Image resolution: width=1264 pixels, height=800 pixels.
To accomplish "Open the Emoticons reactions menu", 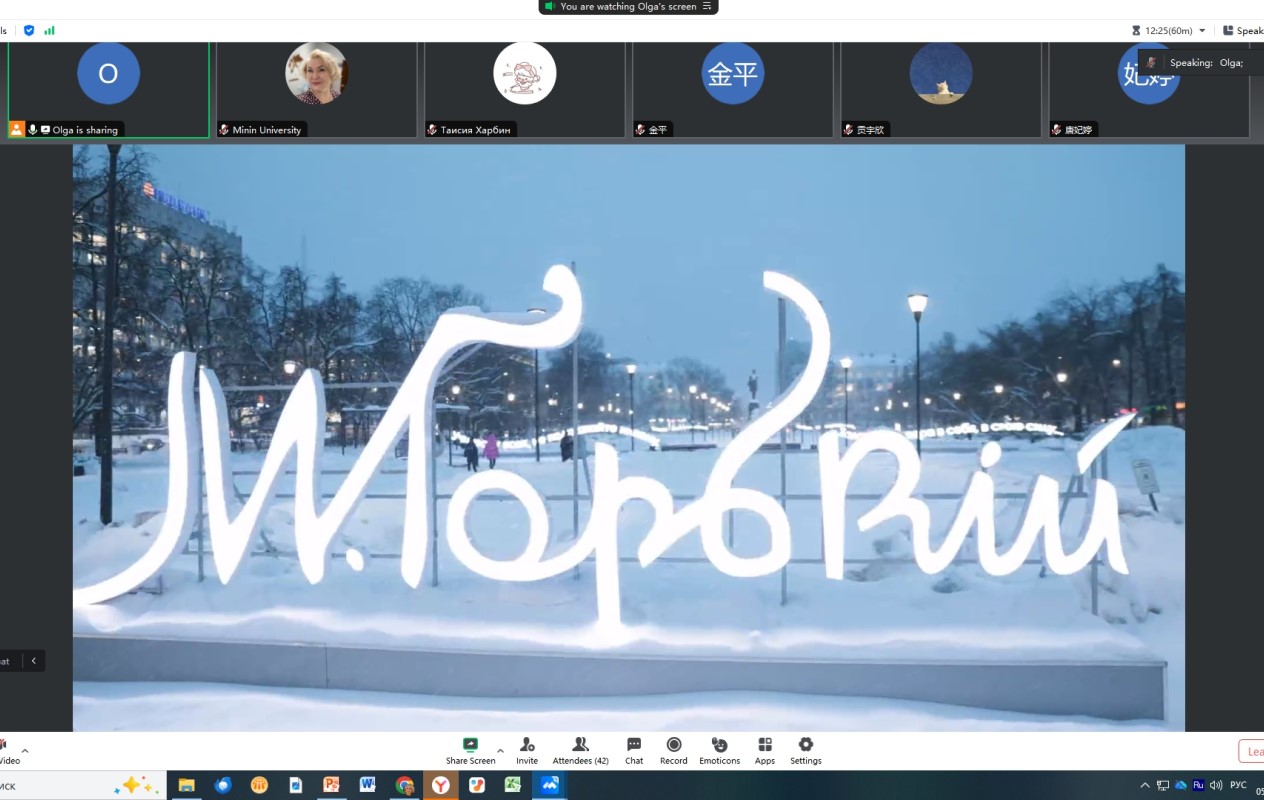I will (x=719, y=745).
